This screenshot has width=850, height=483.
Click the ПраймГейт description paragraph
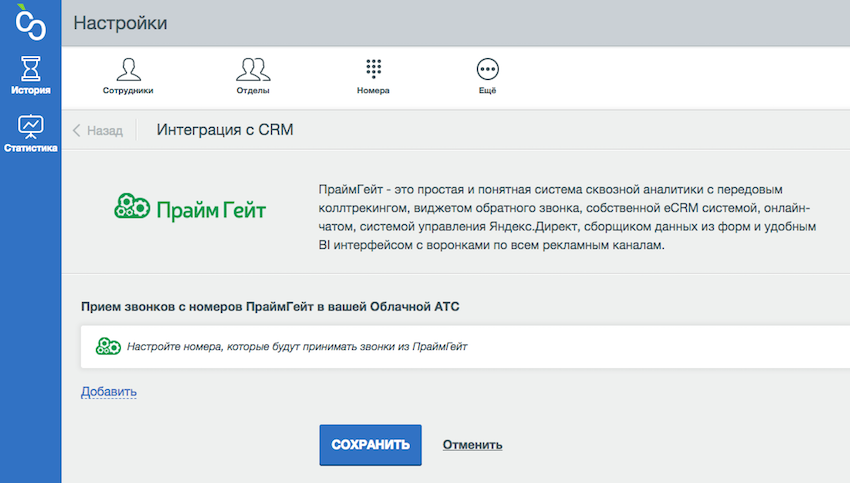tap(567, 217)
